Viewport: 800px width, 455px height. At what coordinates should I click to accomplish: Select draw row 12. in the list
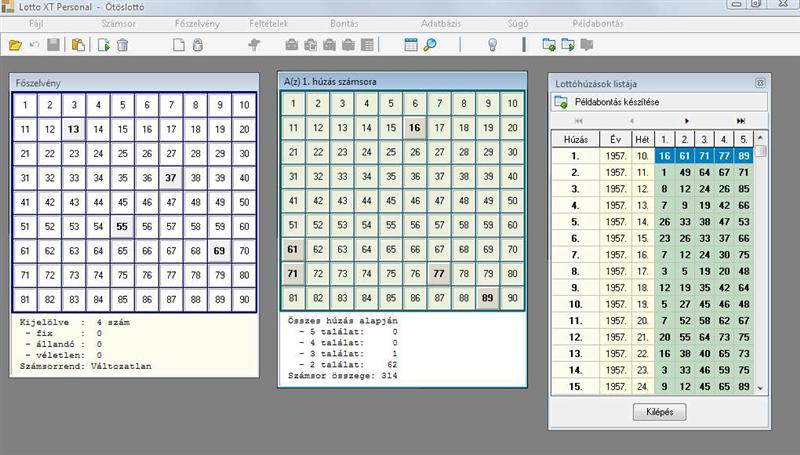652,337
